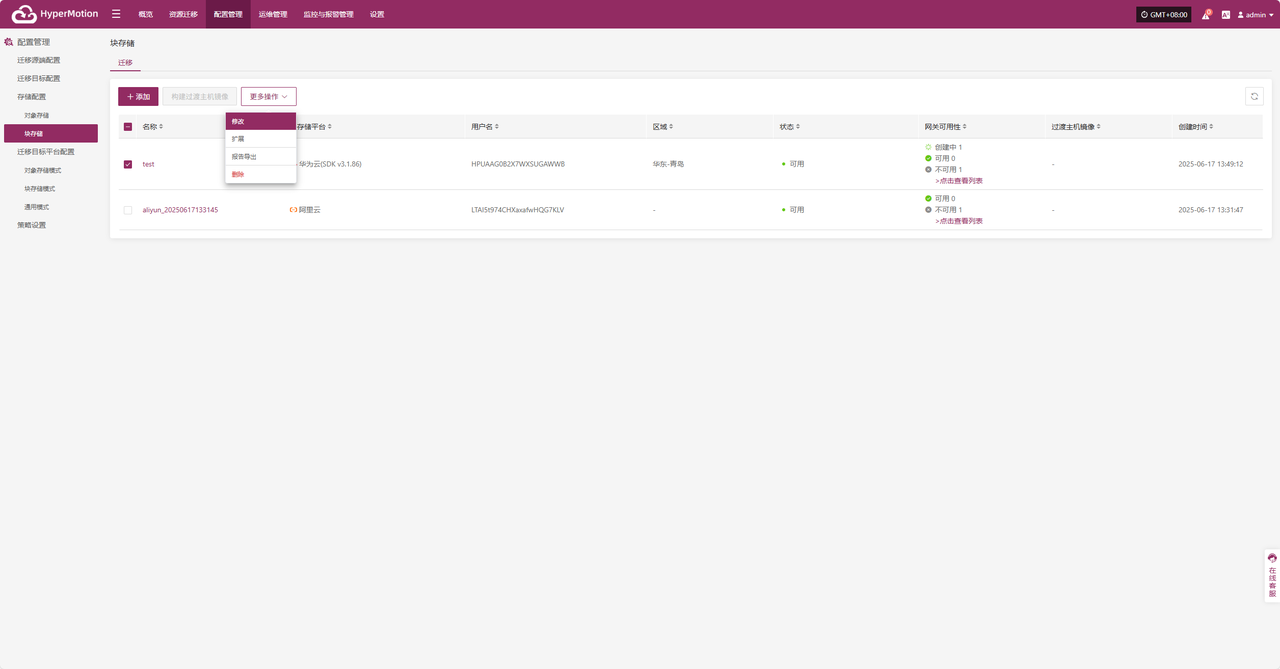1280x669 pixels.
Task: Click the 配置管理 gear icon in sidebar
Action: 9,42
